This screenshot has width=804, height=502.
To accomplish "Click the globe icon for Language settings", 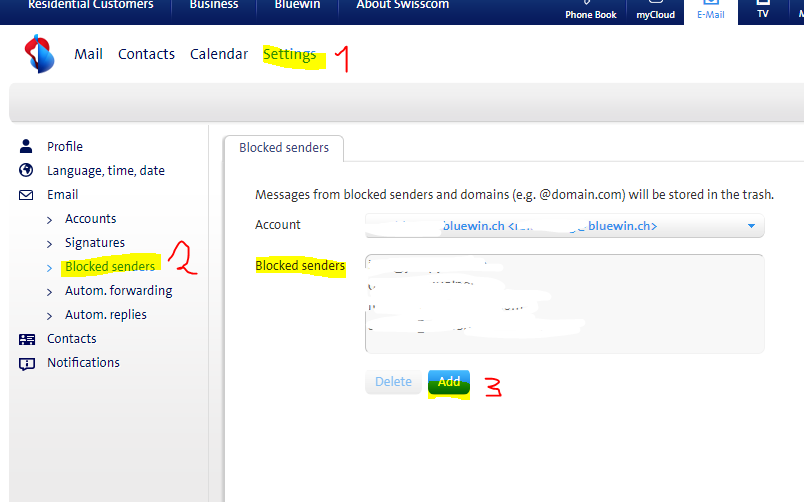I will pyautogui.click(x=27, y=170).
